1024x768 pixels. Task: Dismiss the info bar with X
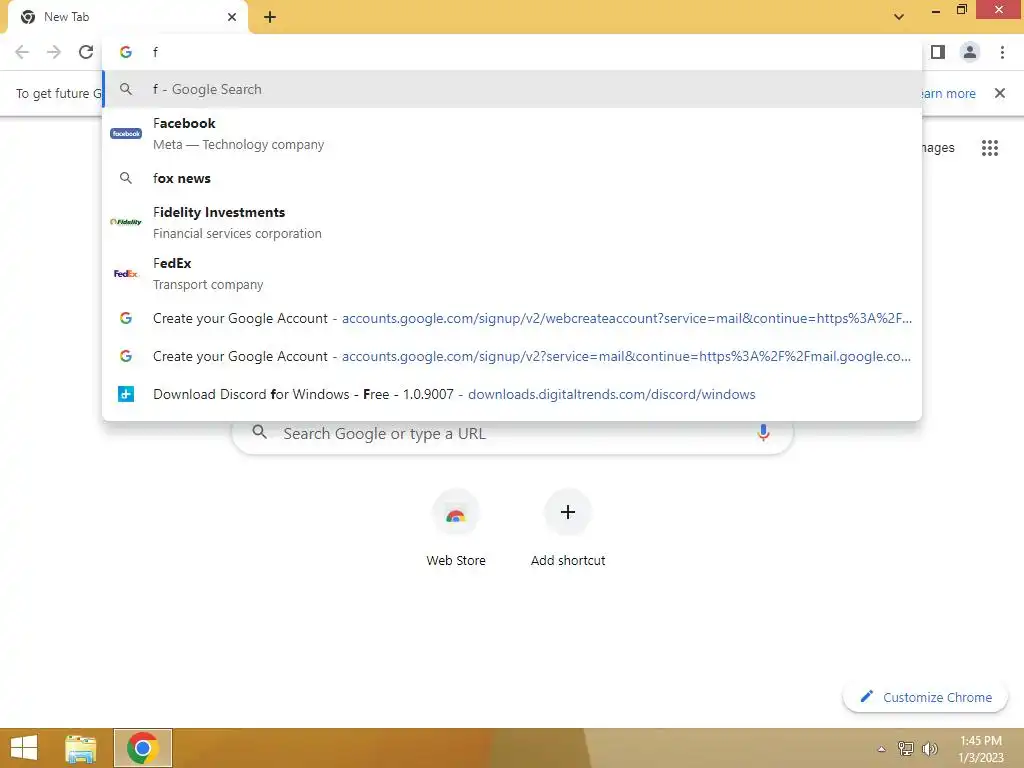1000,93
